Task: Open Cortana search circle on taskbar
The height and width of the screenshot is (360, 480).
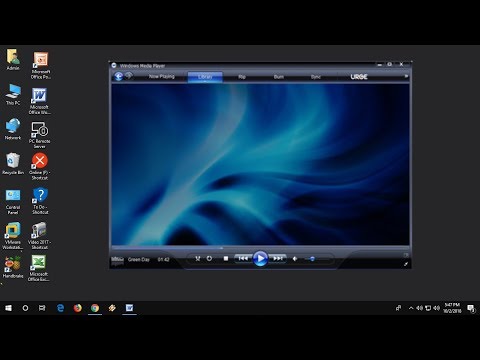Action: click(25, 308)
